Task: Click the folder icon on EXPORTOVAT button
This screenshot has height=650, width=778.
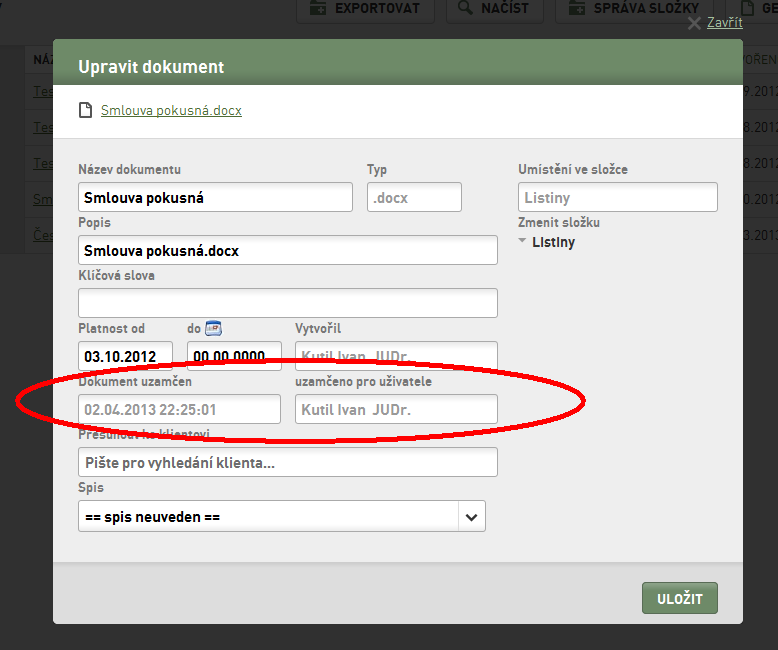Action: pyautogui.click(x=318, y=8)
